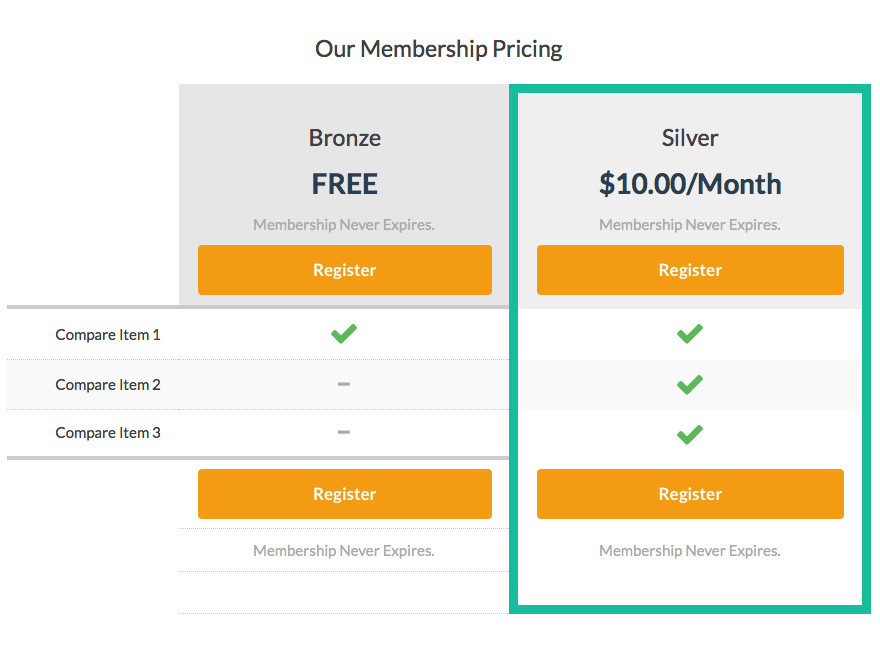880x660 pixels.
Task: Click Bronze dash icon for Compare Item 2
Action: point(343,384)
